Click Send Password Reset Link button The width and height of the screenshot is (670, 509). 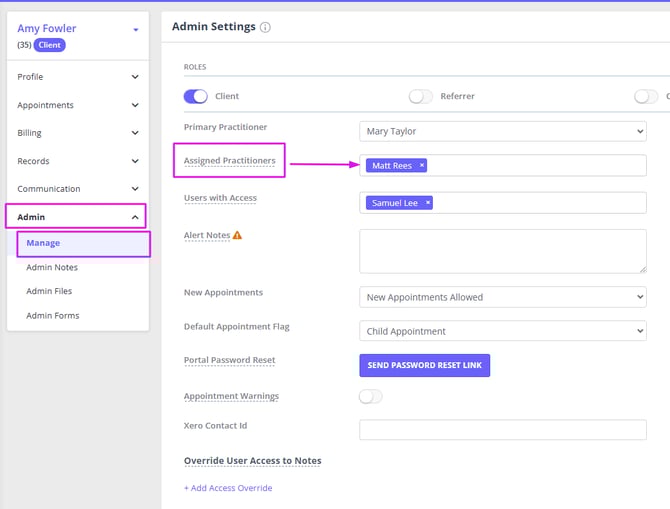tap(424, 365)
